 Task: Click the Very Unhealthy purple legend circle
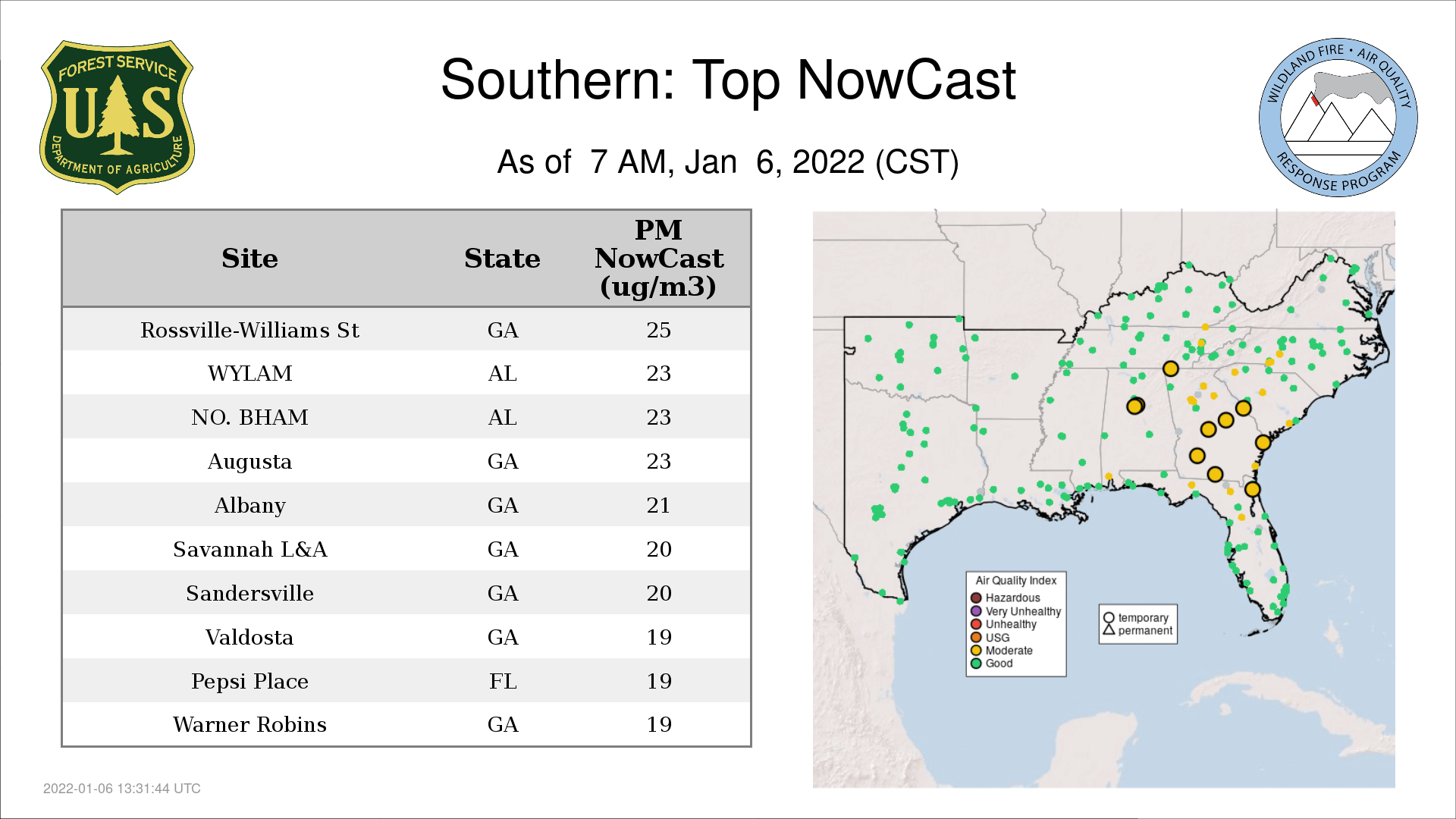click(976, 611)
